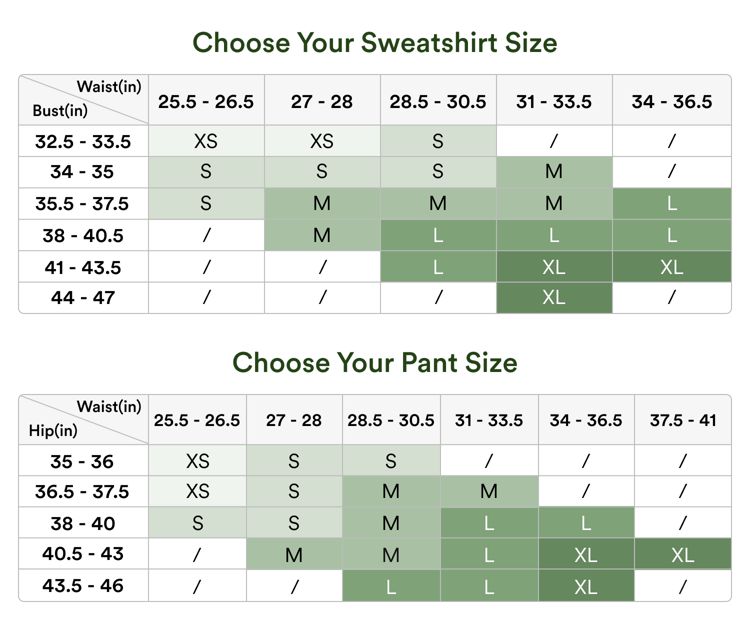Viewport: 750px width, 642px height.
Task: Select the 32.5 - 33.5 bust row label
Action: click(82, 141)
